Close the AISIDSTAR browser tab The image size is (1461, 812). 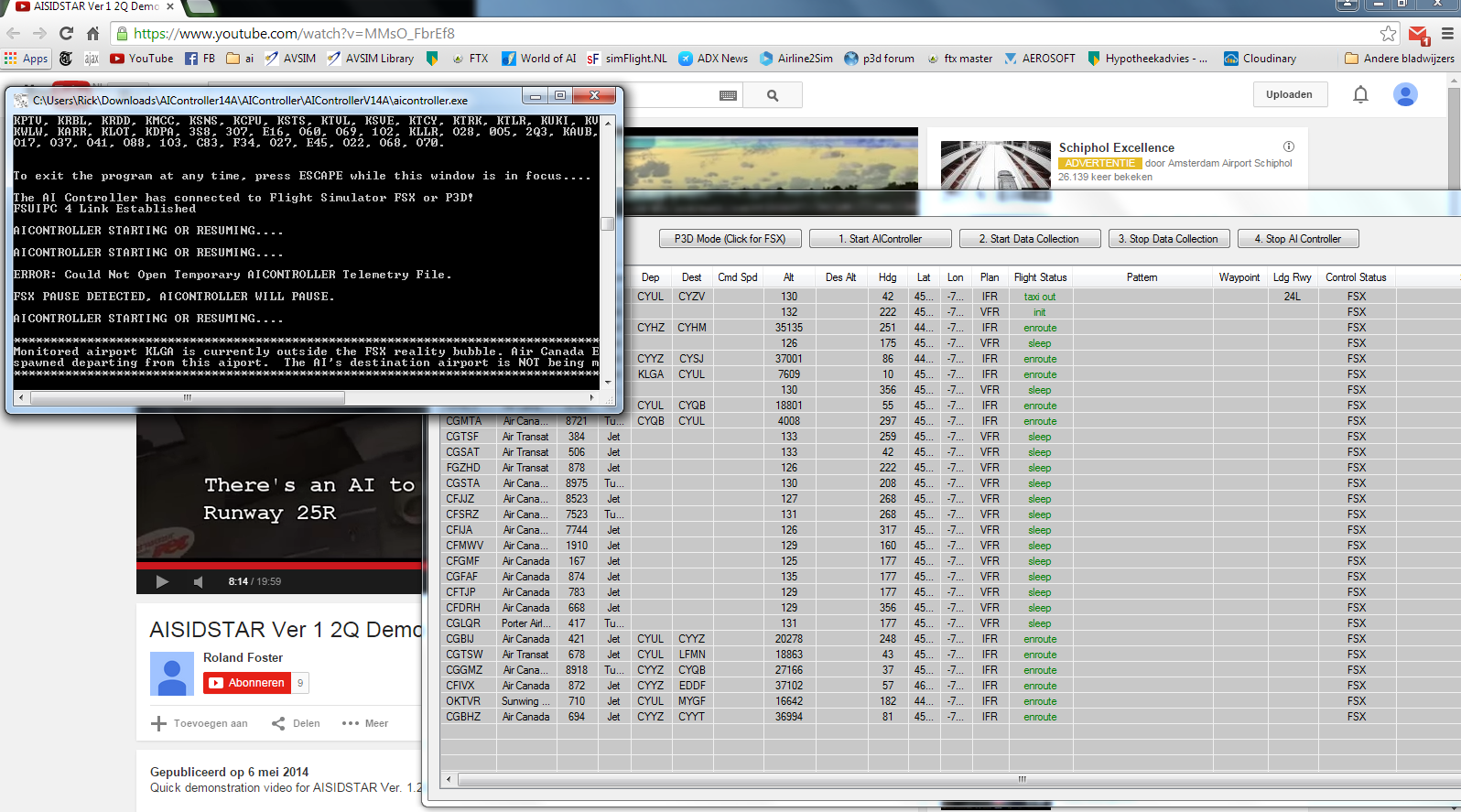[170, 6]
